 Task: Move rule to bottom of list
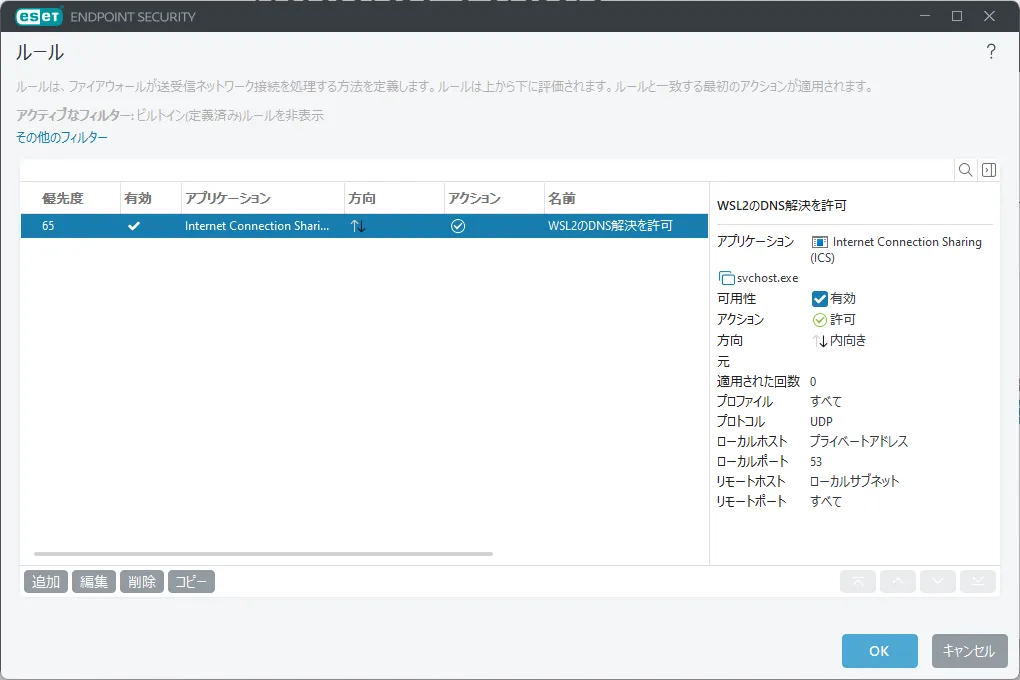[x=977, y=582]
